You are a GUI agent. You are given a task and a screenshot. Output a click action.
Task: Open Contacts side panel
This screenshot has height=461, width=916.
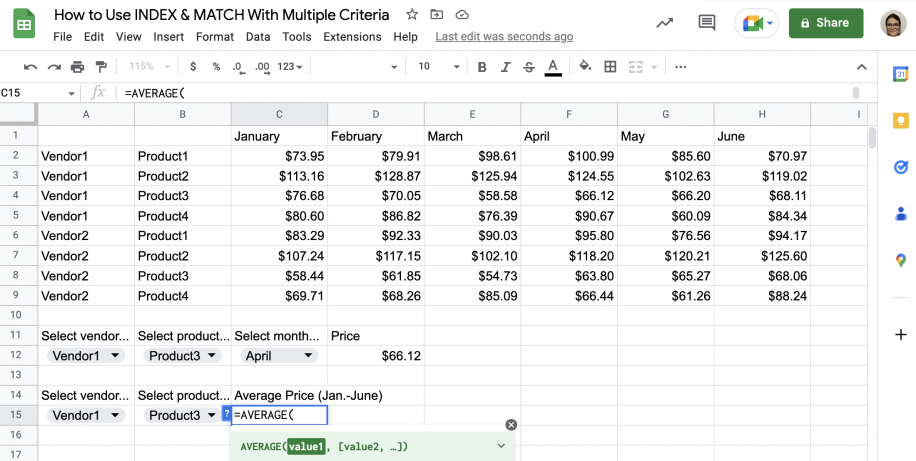[900, 214]
